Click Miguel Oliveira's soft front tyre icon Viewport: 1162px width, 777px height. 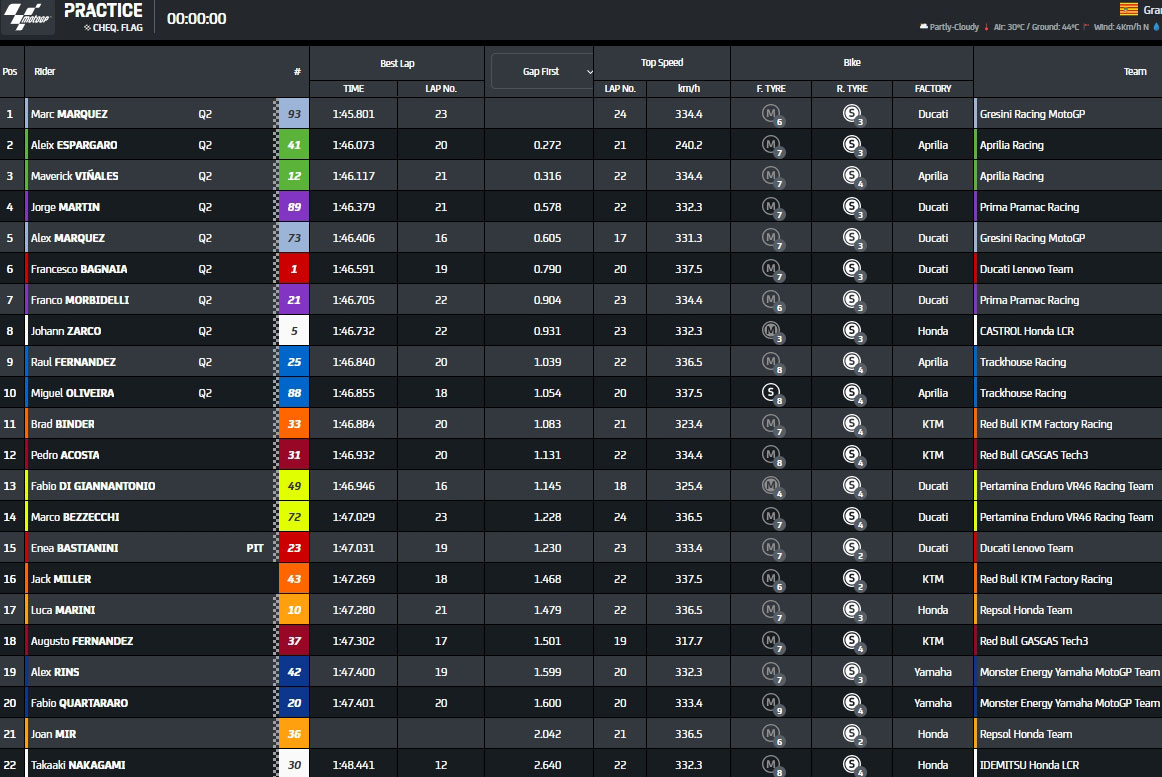click(771, 394)
